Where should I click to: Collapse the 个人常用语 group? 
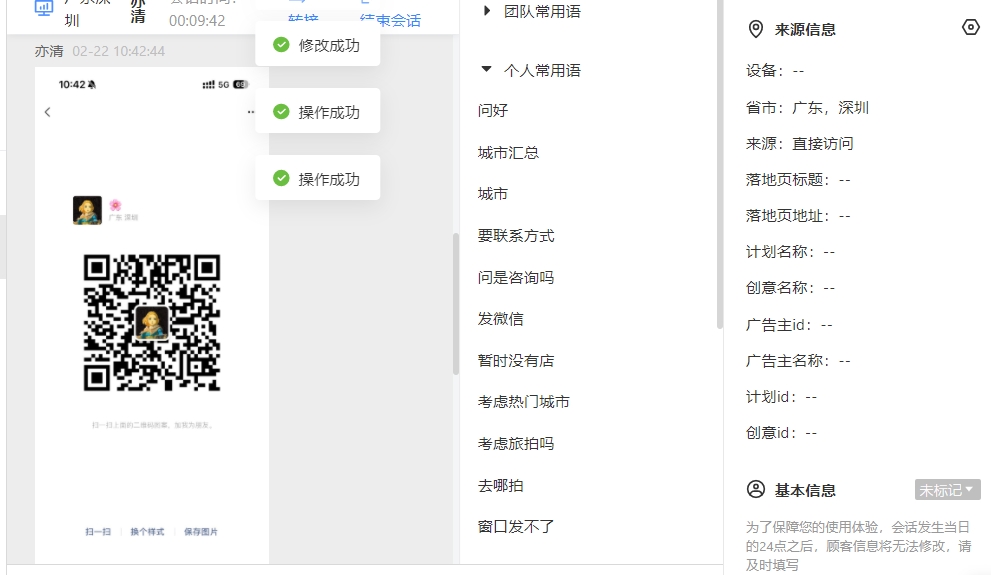[486, 70]
